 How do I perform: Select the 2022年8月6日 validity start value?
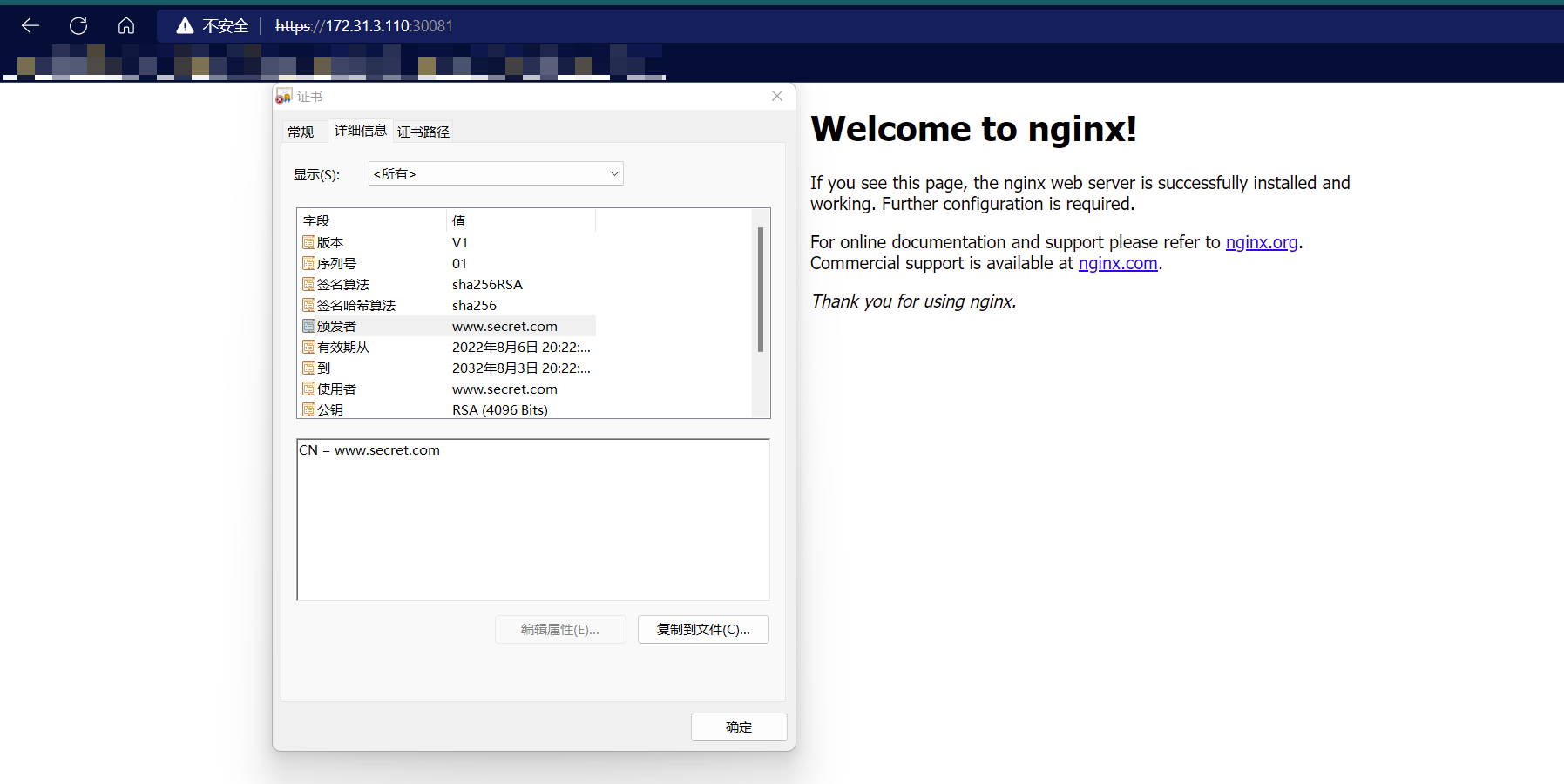521,347
